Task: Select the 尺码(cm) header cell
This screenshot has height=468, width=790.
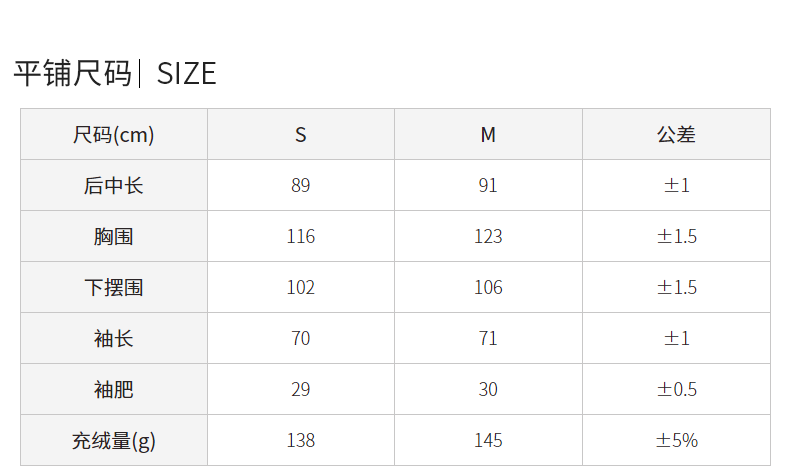Action: coord(114,134)
